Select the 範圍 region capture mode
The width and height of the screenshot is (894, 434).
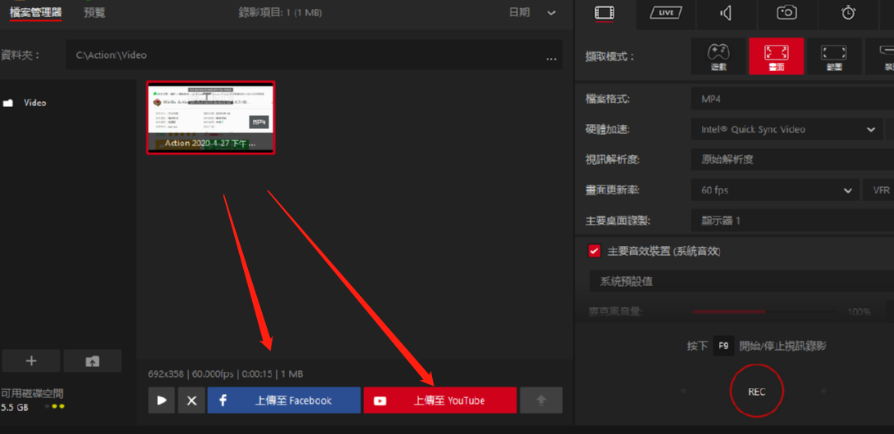point(834,56)
